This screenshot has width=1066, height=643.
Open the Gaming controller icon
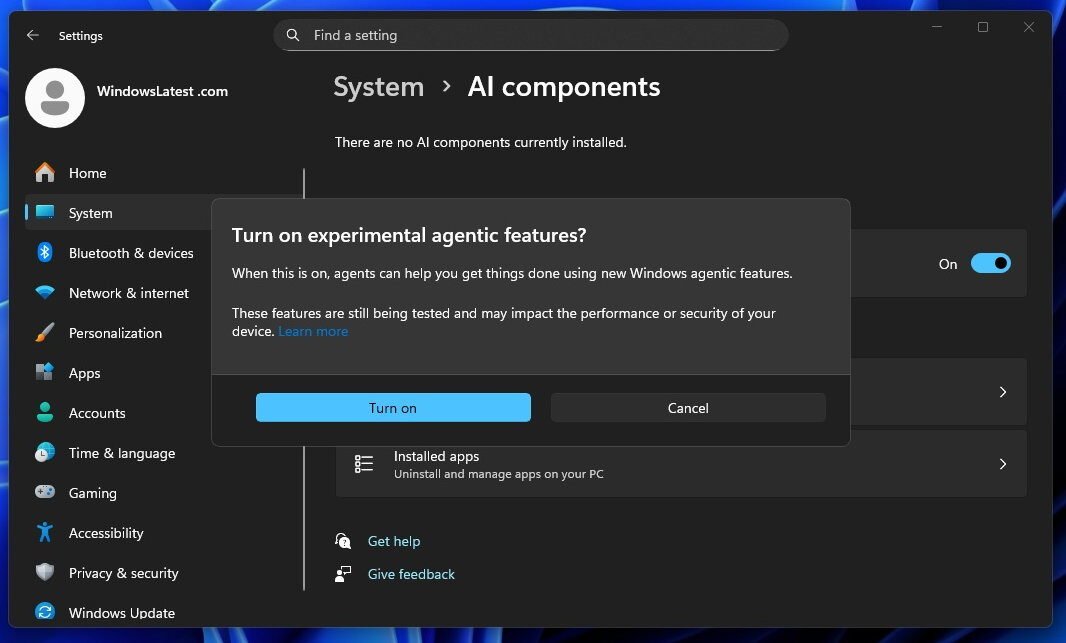point(45,493)
